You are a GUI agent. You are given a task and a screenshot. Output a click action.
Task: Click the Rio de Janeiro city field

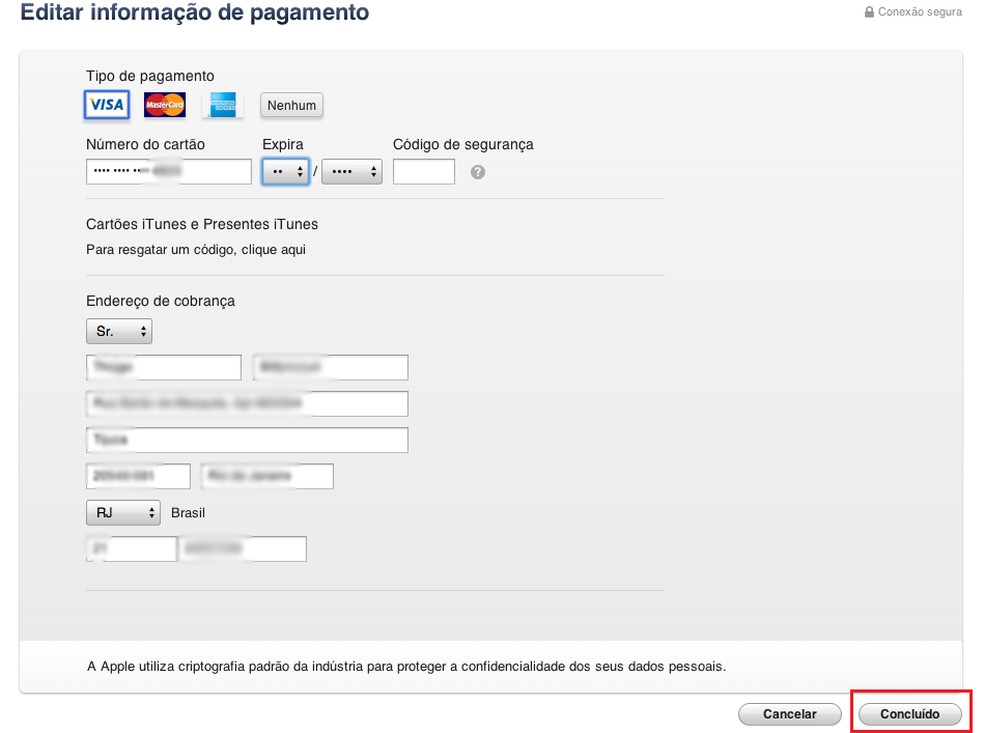267,476
